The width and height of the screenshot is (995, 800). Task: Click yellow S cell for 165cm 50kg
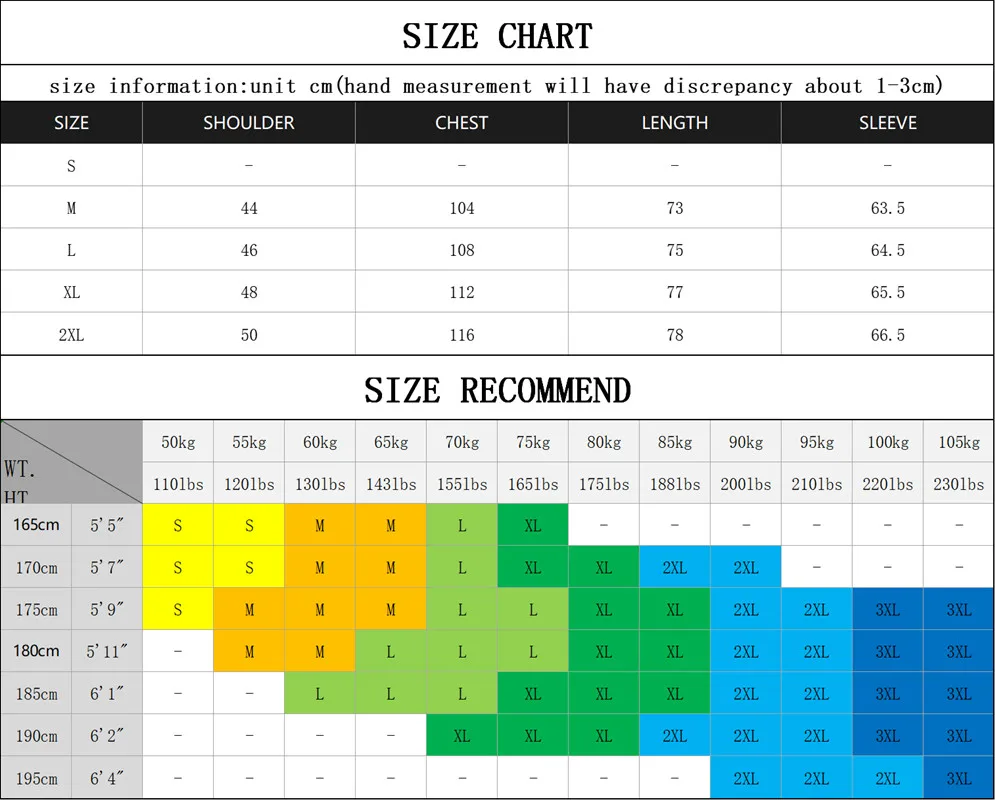coord(178,525)
